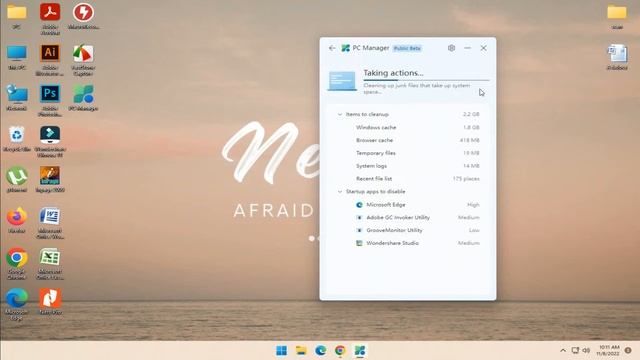640x360 pixels.
Task: Open the taskbar clock and date
Action: pyautogui.click(x=609, y=351)
